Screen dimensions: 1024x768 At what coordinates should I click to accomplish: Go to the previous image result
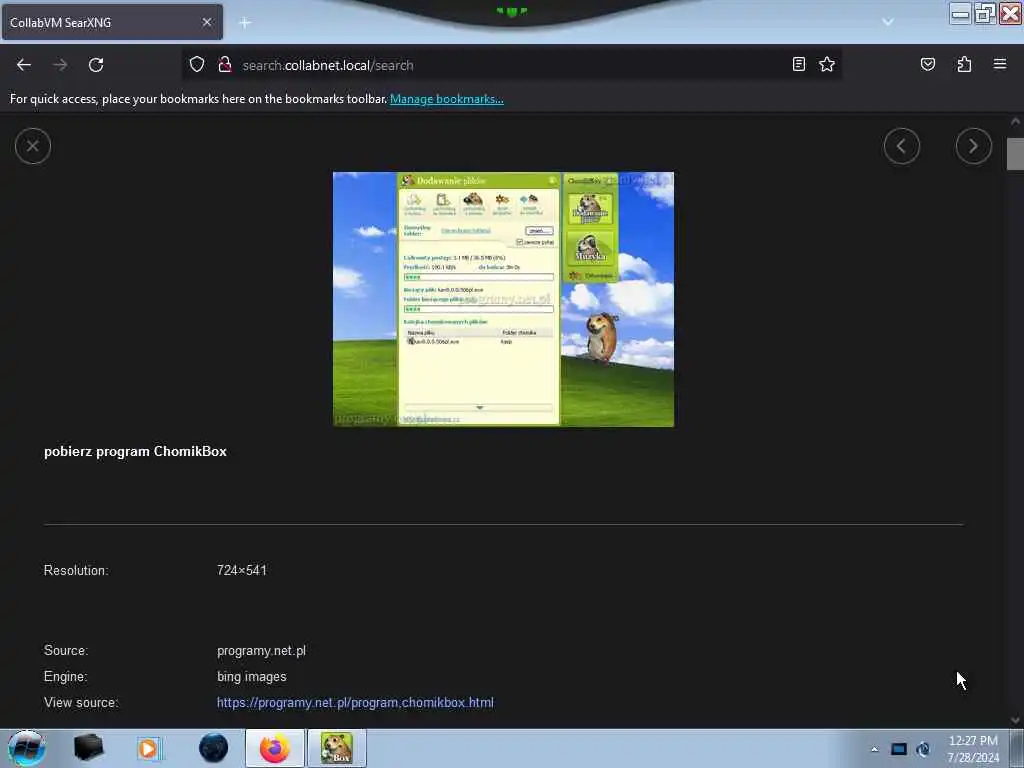pos(902,146)
